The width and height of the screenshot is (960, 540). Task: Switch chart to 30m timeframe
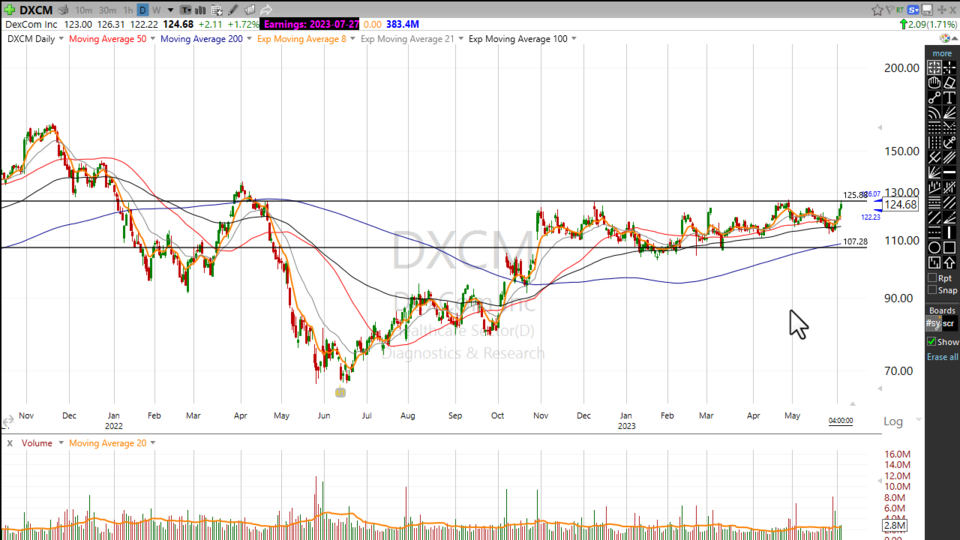click(107, 10)
